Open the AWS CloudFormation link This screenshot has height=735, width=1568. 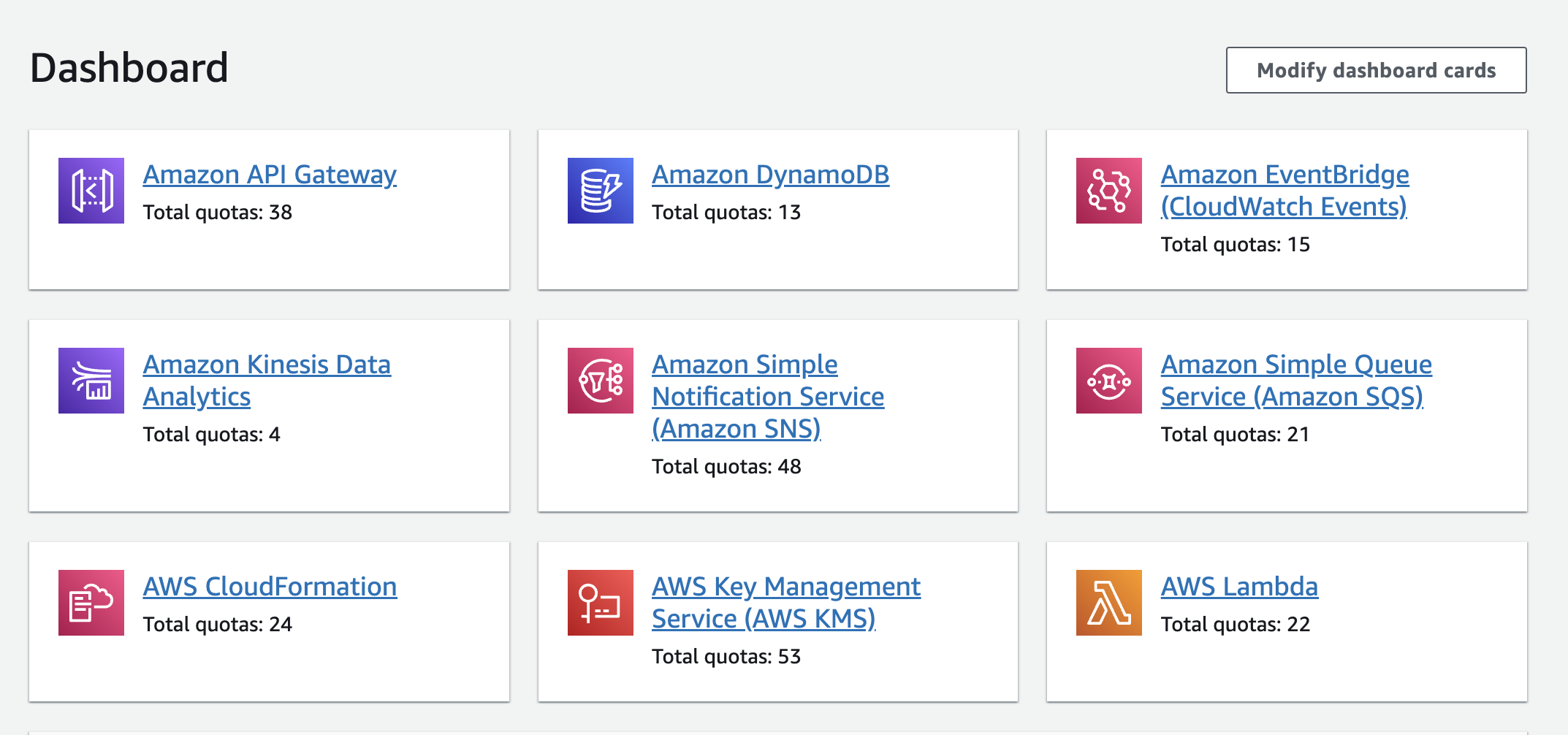pos(270,587)
